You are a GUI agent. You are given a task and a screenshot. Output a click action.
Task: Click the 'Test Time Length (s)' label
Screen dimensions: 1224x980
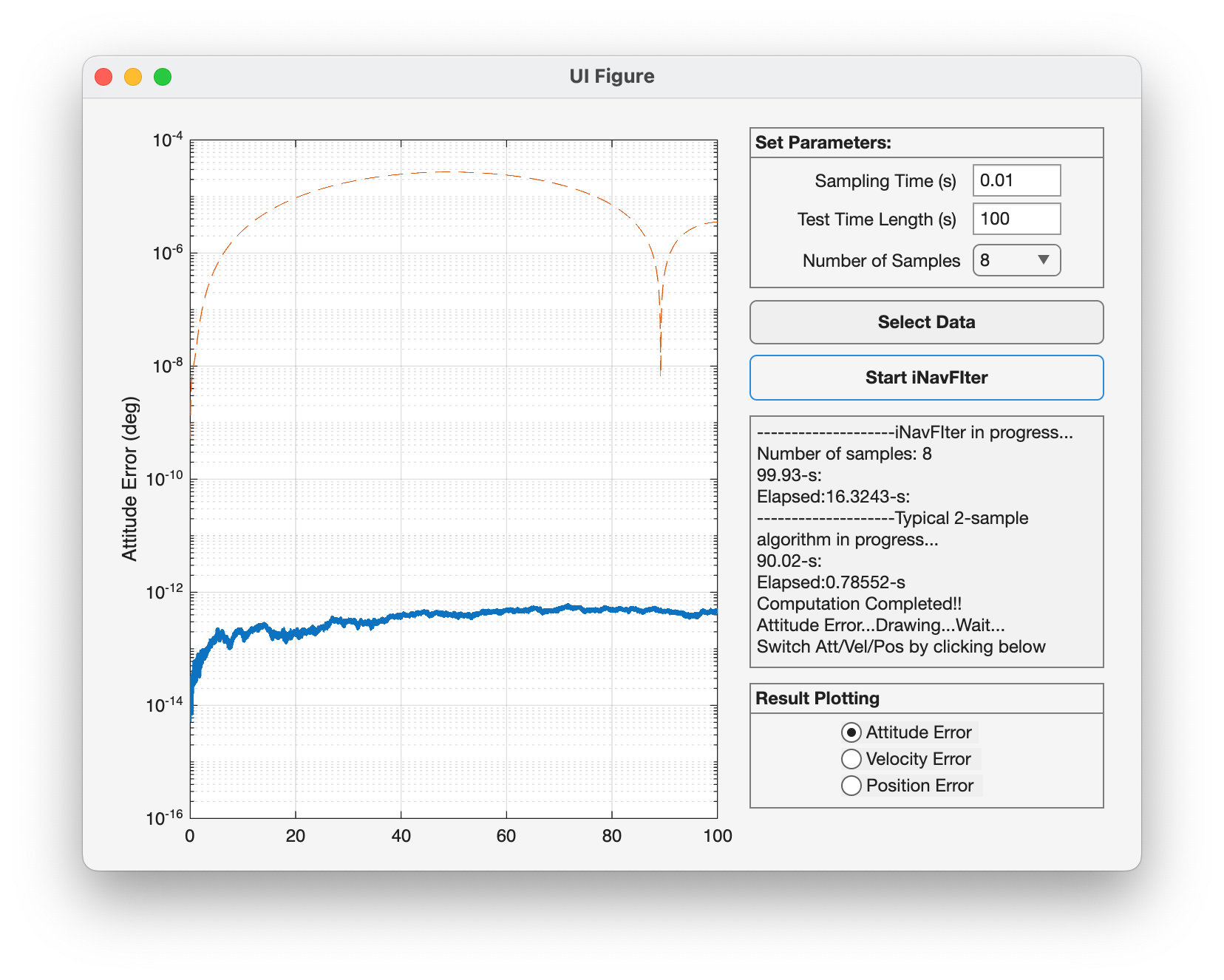coord(877,220)
